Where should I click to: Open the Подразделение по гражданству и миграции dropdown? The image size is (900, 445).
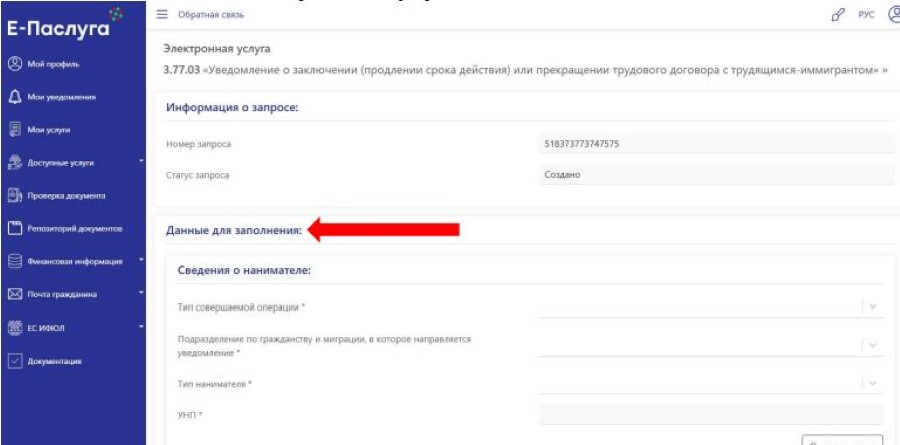709,345
